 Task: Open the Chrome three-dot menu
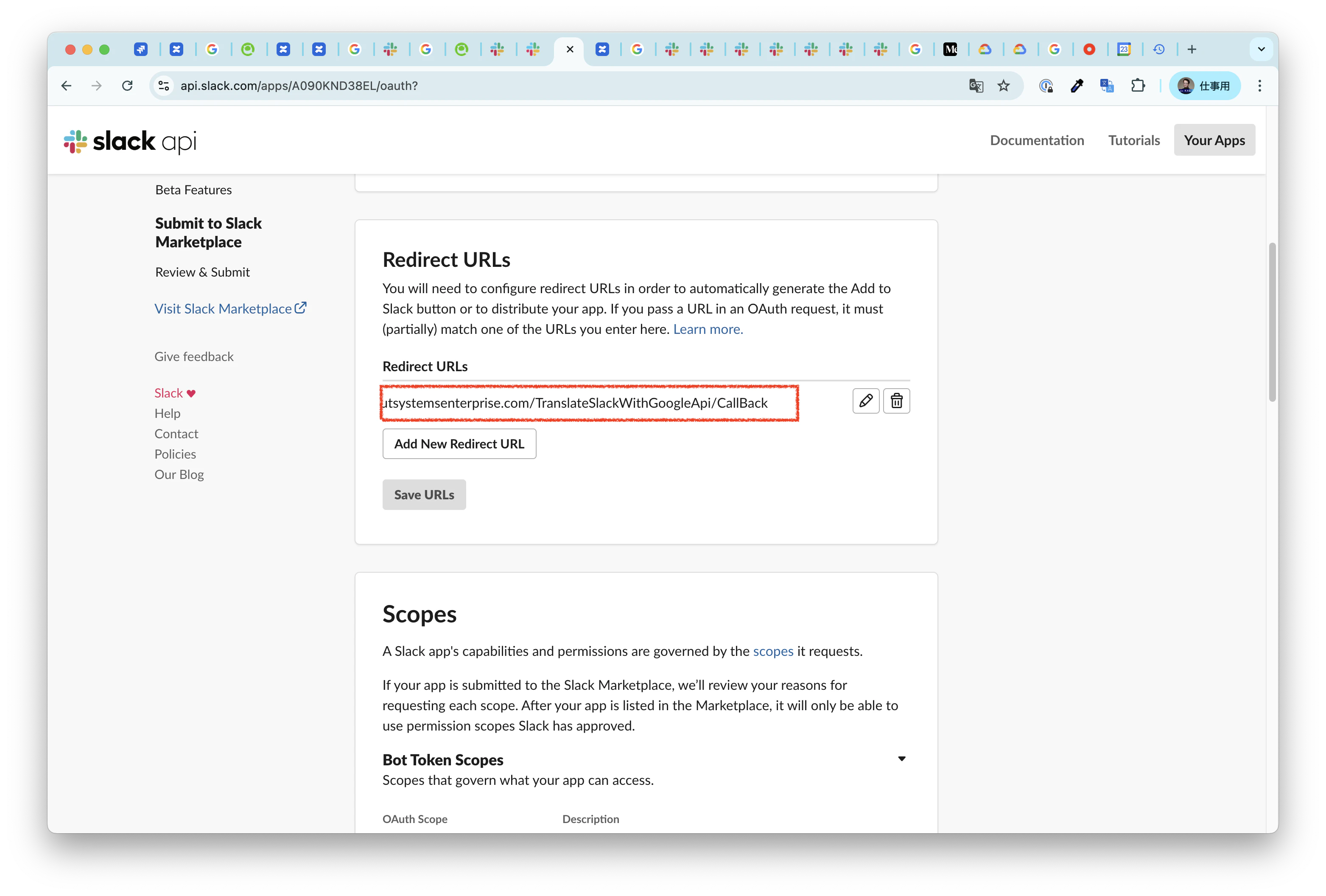(x=1259, y=86)
